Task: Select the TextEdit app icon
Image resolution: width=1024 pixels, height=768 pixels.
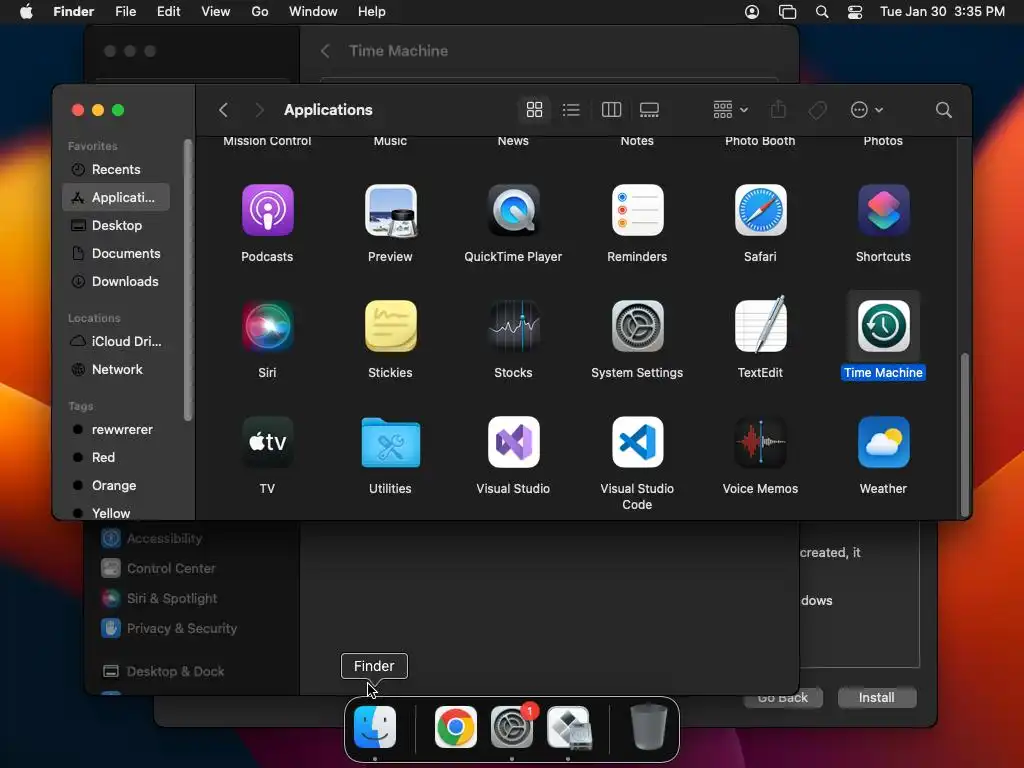Action: tap(760, 325)
